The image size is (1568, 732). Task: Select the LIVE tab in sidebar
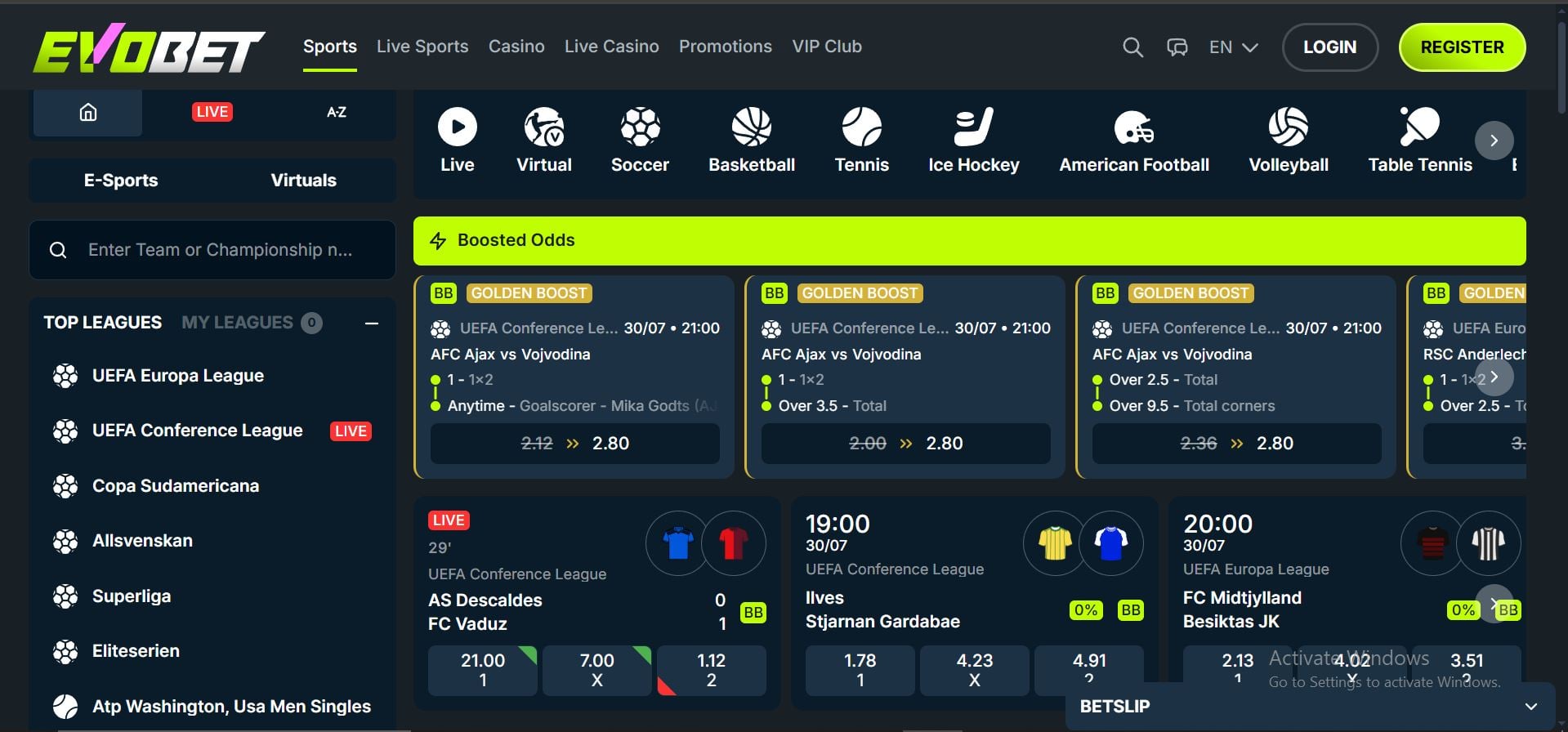coord(212,112)
